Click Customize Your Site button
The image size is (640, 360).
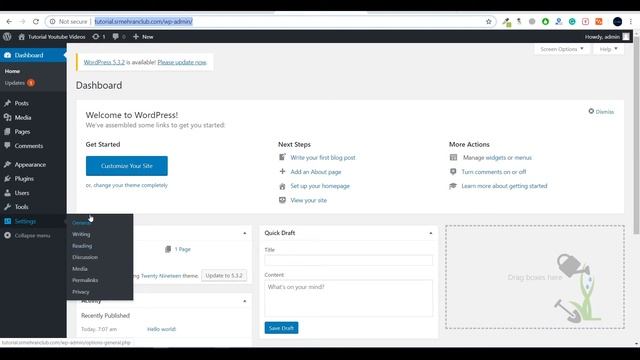127,166
